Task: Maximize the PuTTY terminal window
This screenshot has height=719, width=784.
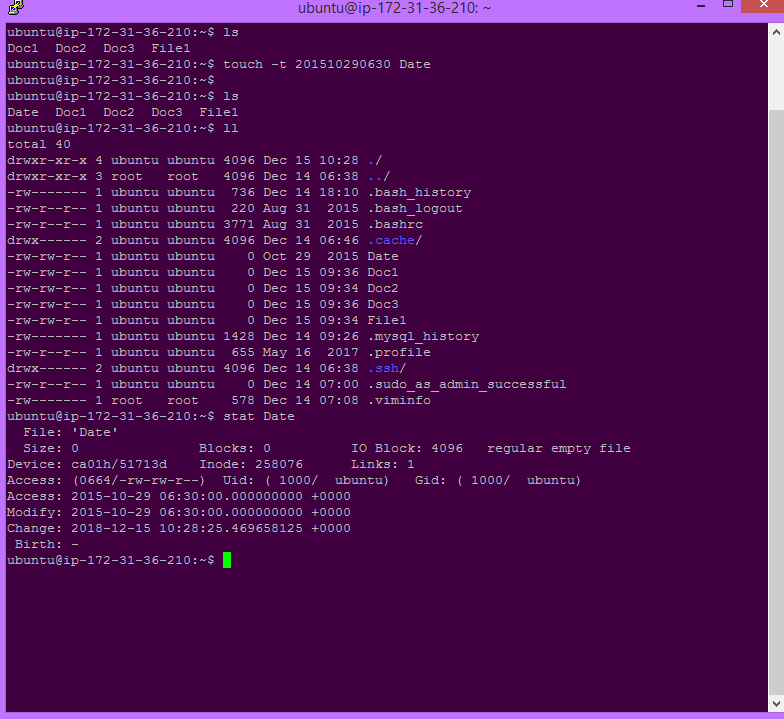Action: 728,5
